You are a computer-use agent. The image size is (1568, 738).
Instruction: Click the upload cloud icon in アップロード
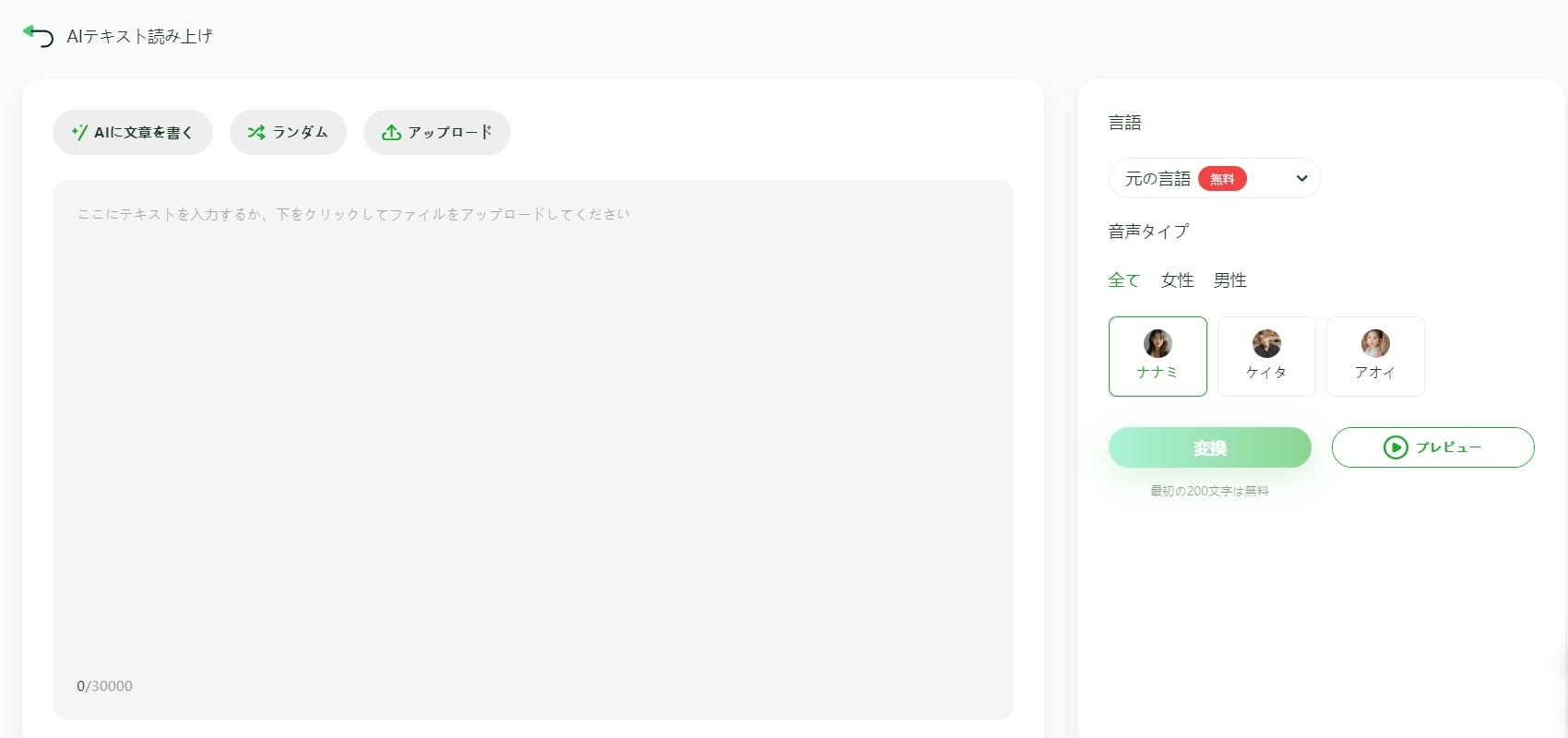[x=391, y=132]
